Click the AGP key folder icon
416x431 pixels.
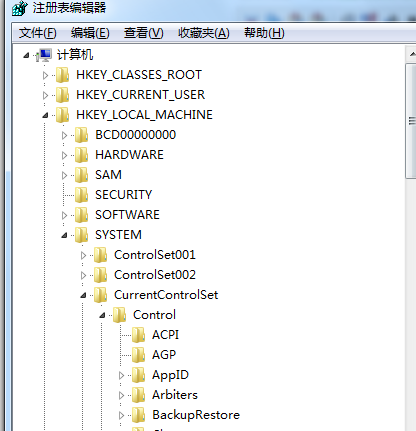pos(138,355)
